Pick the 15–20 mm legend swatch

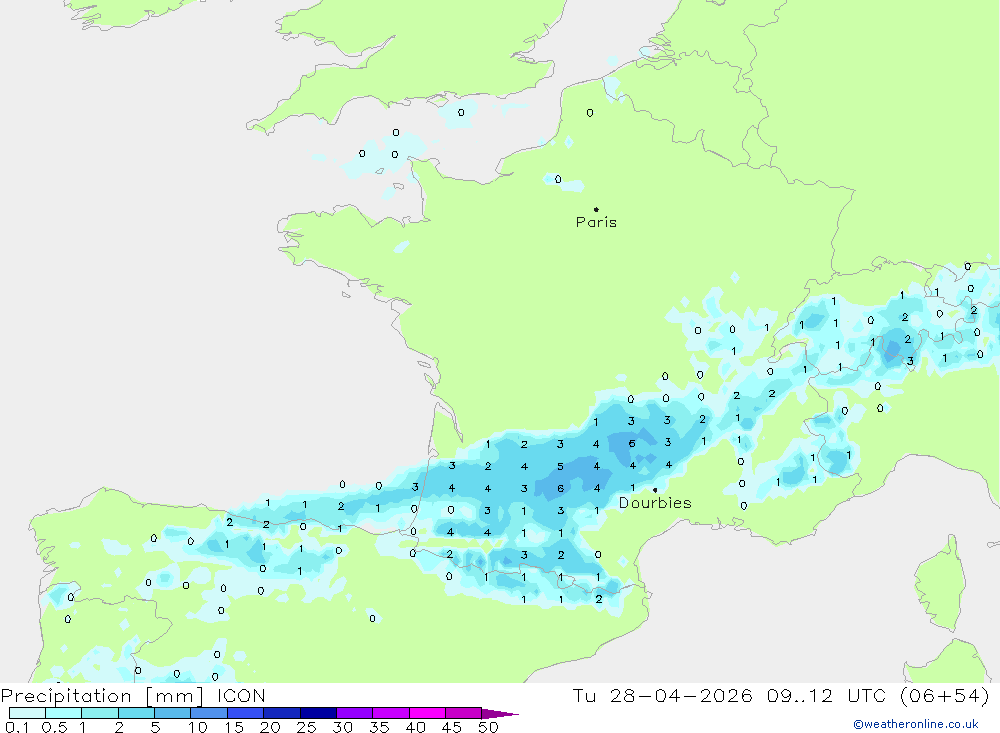pos(246,713)
